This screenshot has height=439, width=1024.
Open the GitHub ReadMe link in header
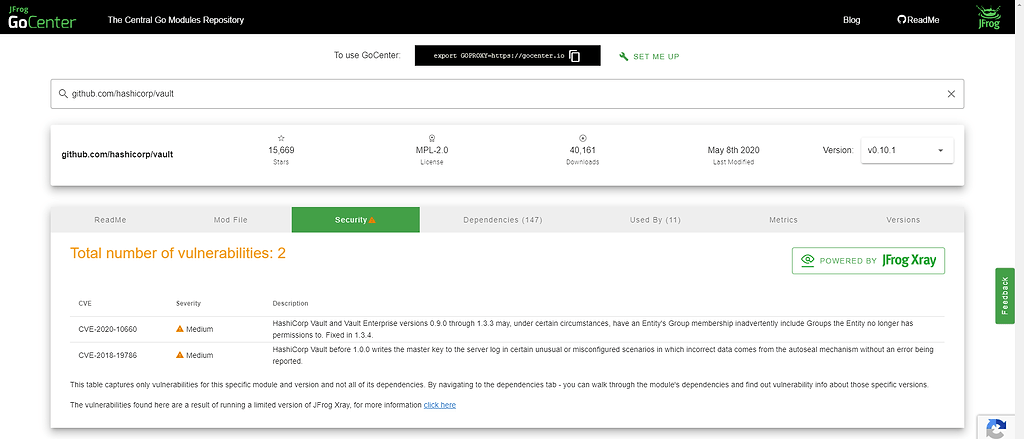coord(918,20)
